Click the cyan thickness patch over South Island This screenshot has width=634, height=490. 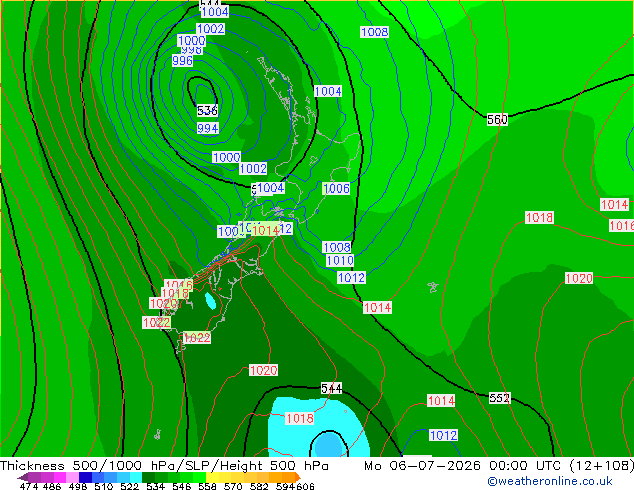[x=210, y=301]
